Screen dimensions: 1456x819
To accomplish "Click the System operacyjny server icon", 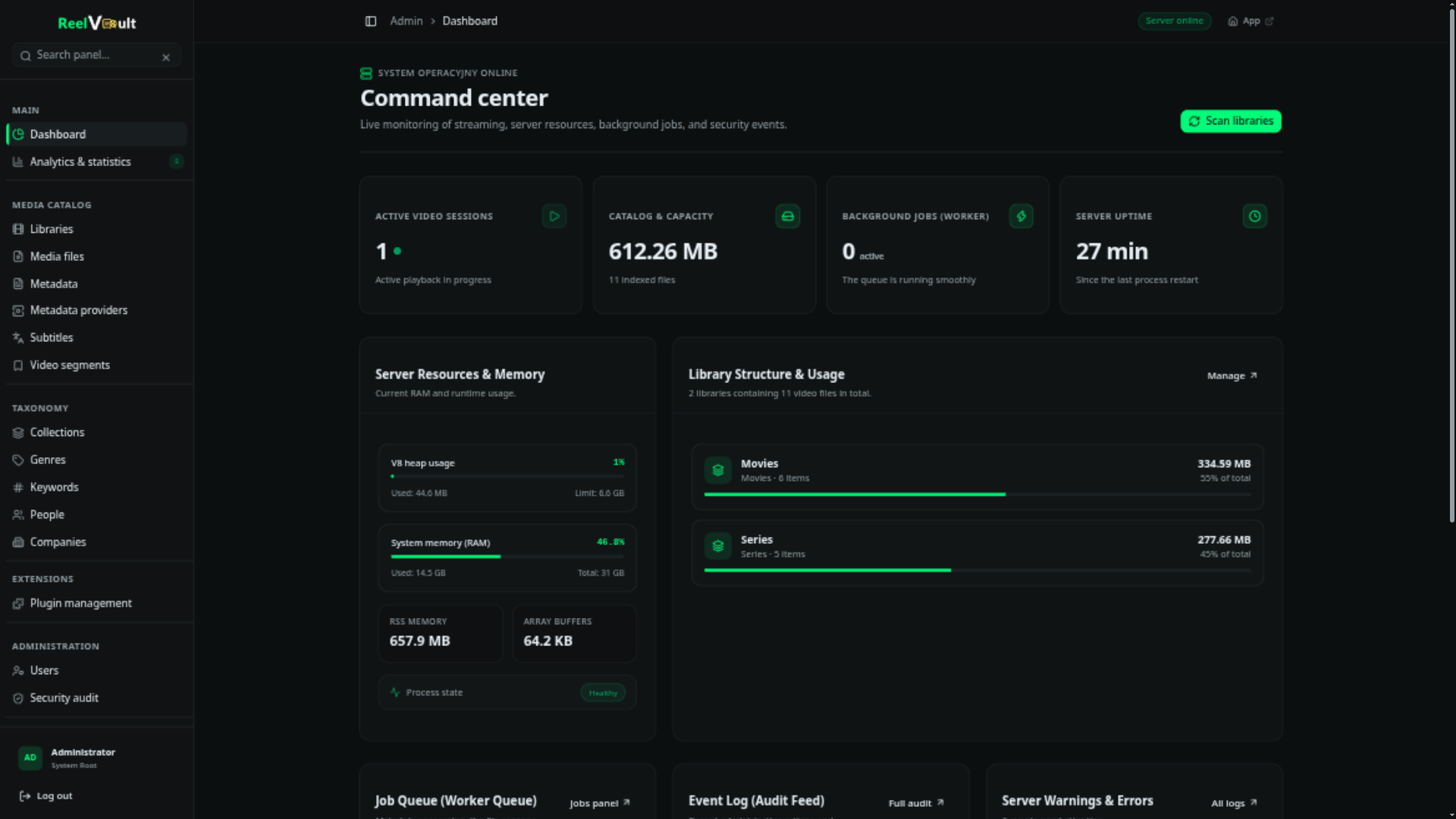I will click(366, 74).
